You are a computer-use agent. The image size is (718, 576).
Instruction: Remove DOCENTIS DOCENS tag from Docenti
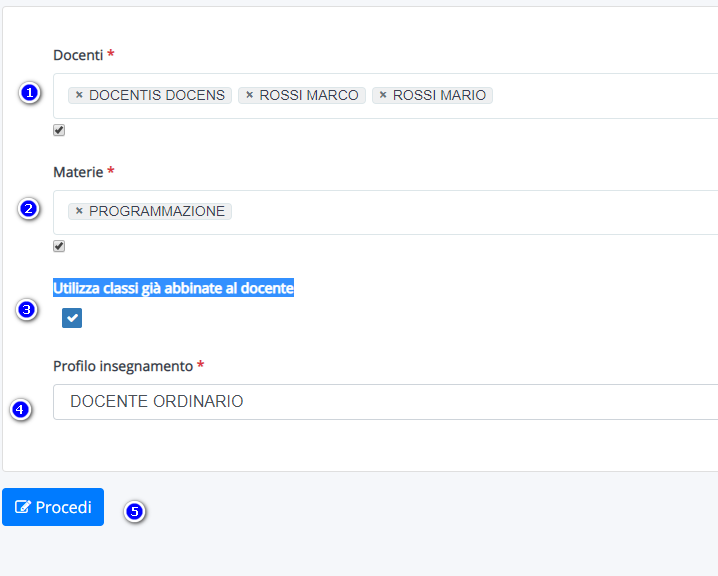pos(79,95)
